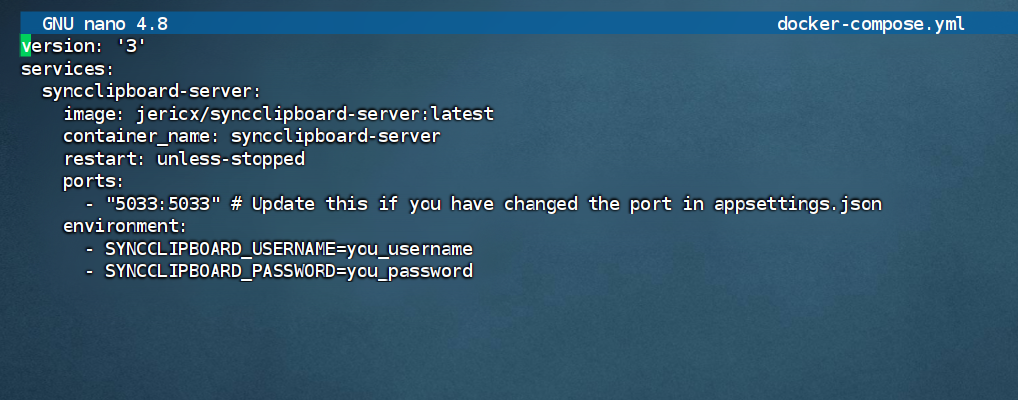
Task: Click the docker-compose.yml filename in title bar
Action: [x=871, y=25]
